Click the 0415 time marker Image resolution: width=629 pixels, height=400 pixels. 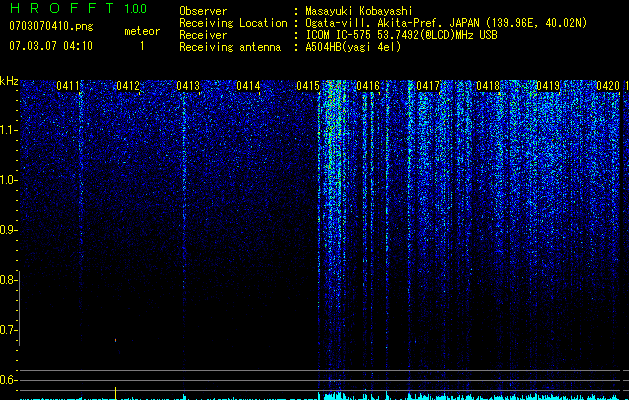point(308,86)
